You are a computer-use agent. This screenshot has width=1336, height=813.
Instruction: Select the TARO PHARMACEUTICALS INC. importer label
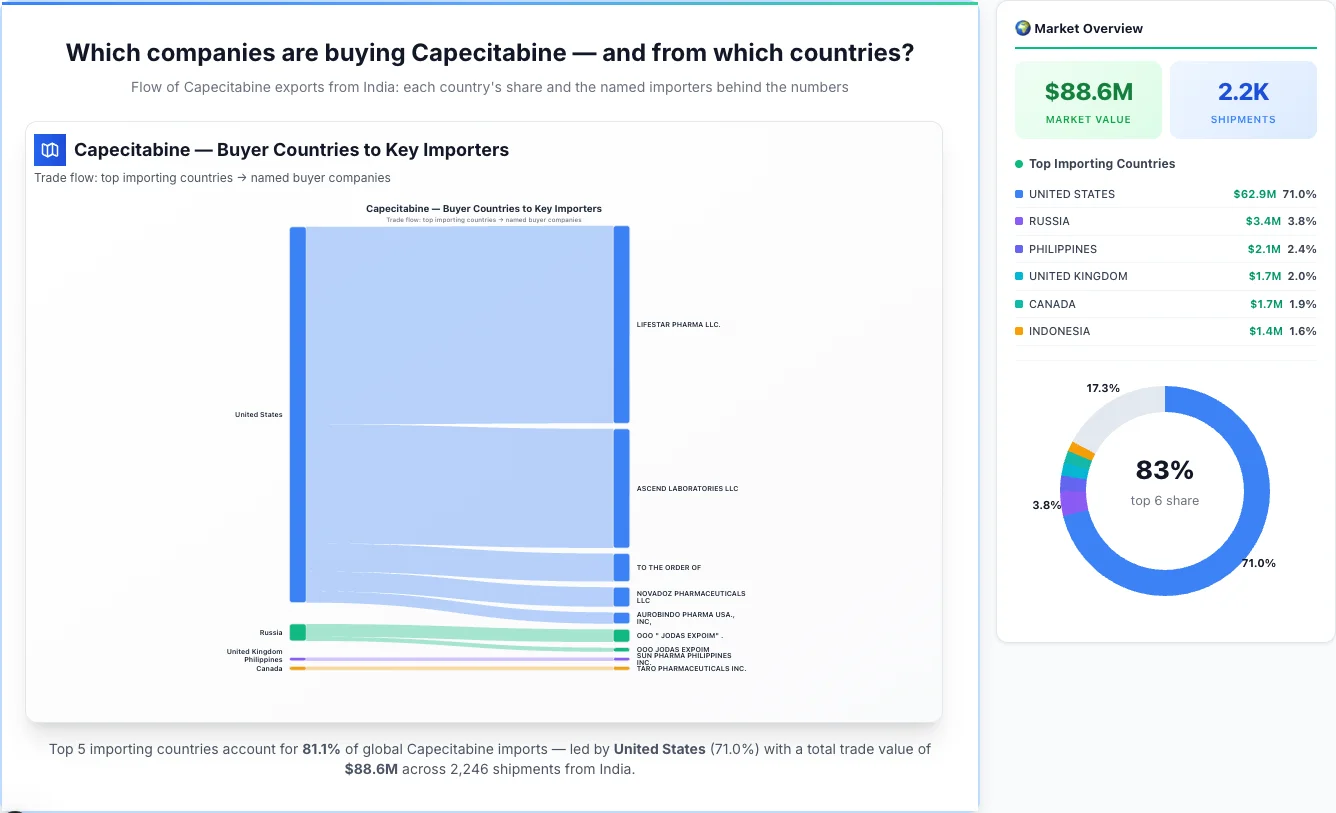click(x=693, y=667)
